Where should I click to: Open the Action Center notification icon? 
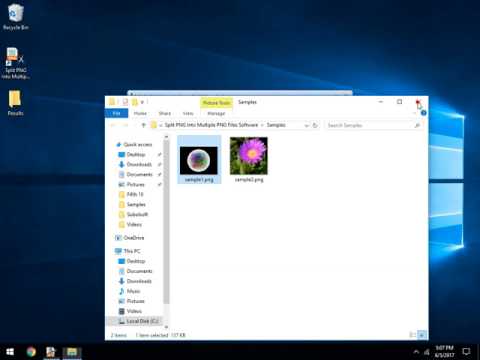pyautogui.click(x=466, y=352)
